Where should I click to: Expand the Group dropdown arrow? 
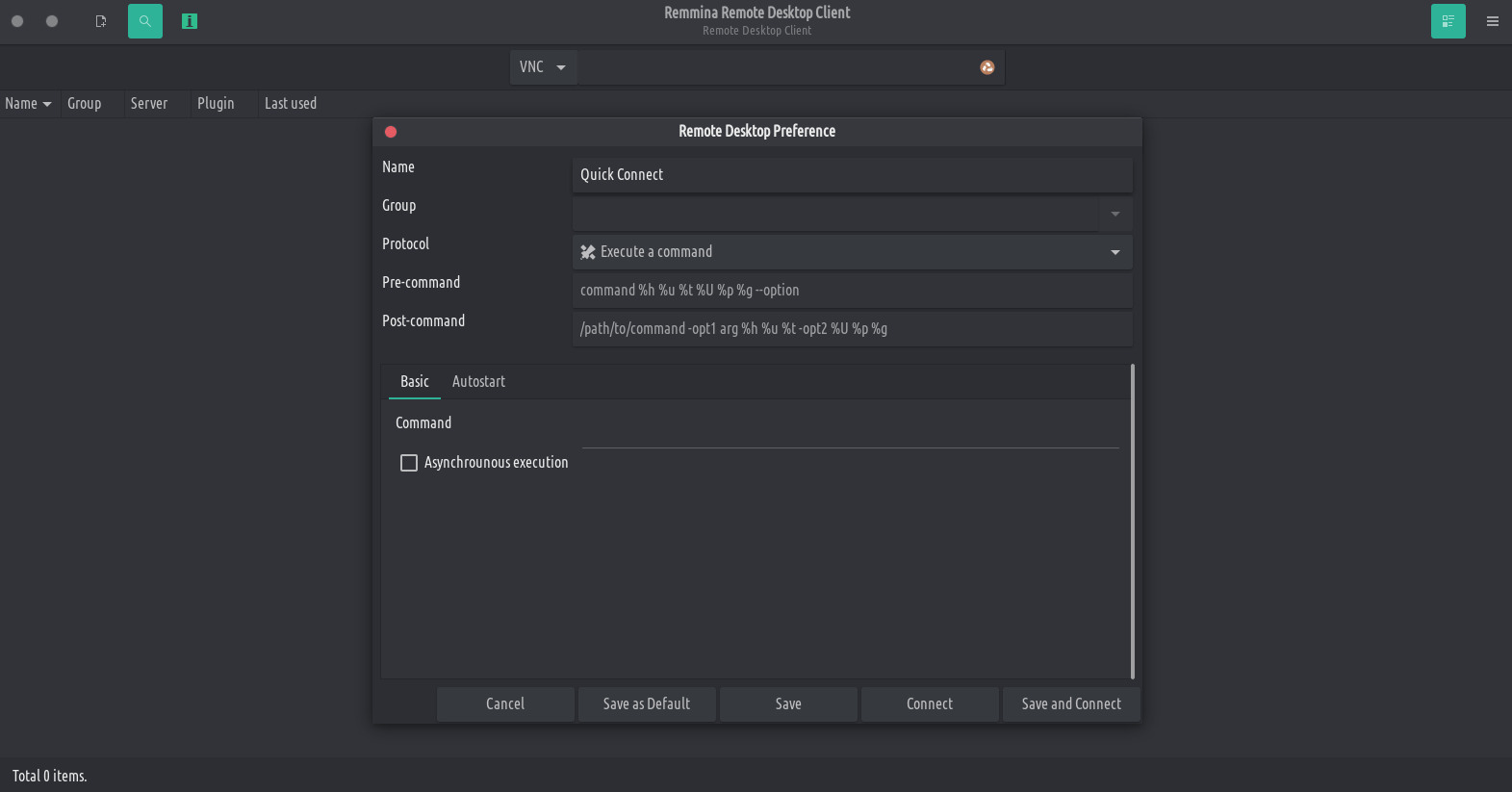click(1115, 214)
